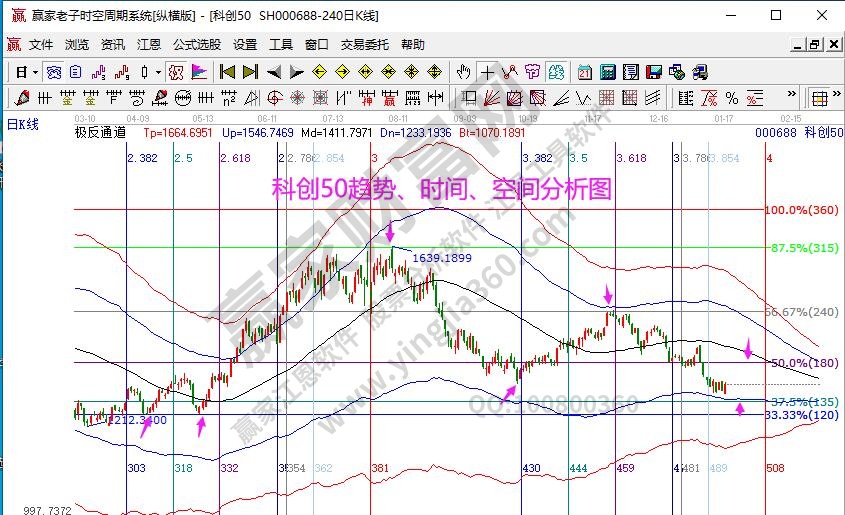Open the calendar icon showing 21
Image resolution: width=845 pixels, height=515 pixels.
[x=582, y=72]
